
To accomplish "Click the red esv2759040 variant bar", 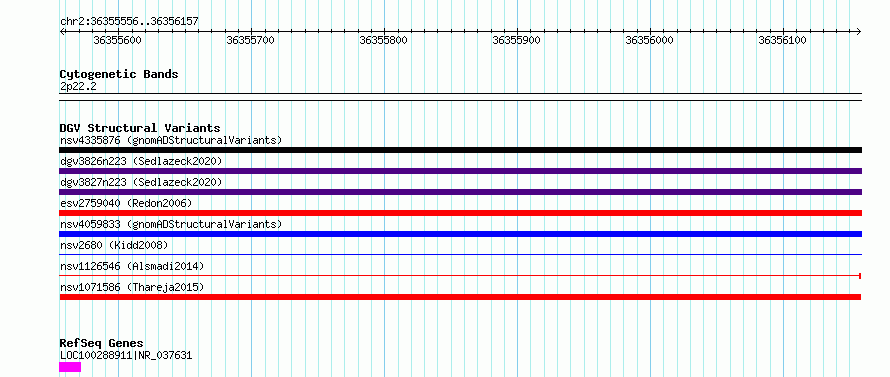I will click(460, 213).
